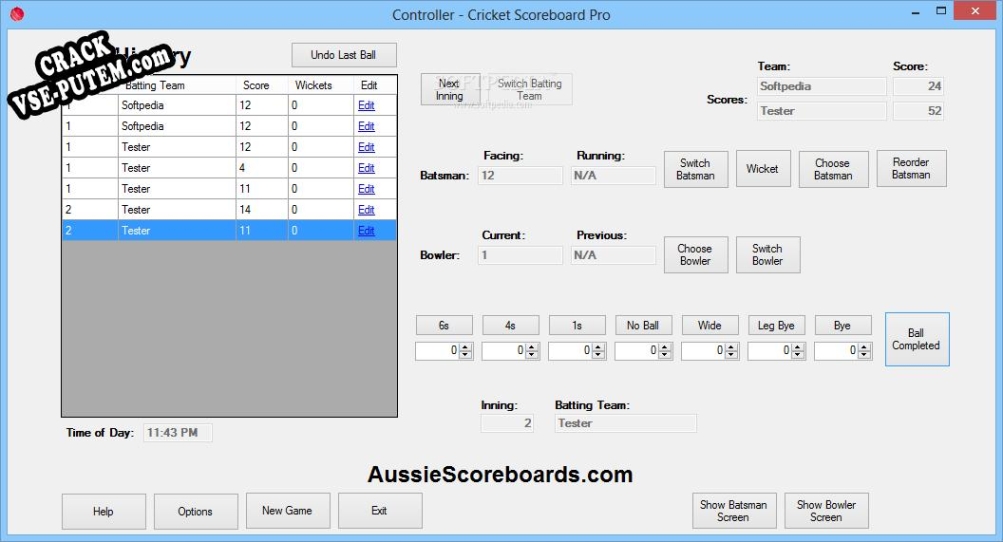
Task: Click the Wide count input field
Action: [x=704, y=351]
